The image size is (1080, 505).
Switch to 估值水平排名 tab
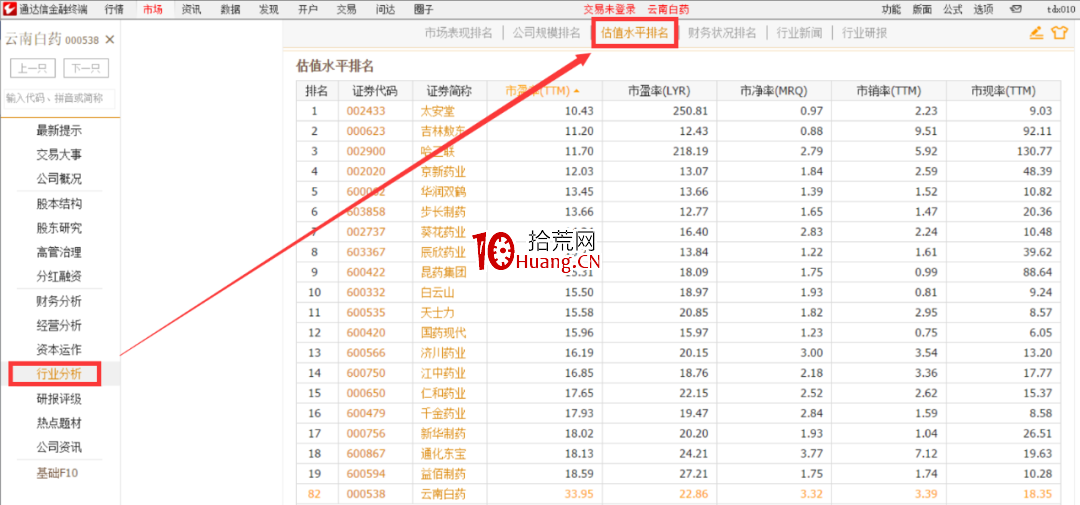tap(635, 33)
